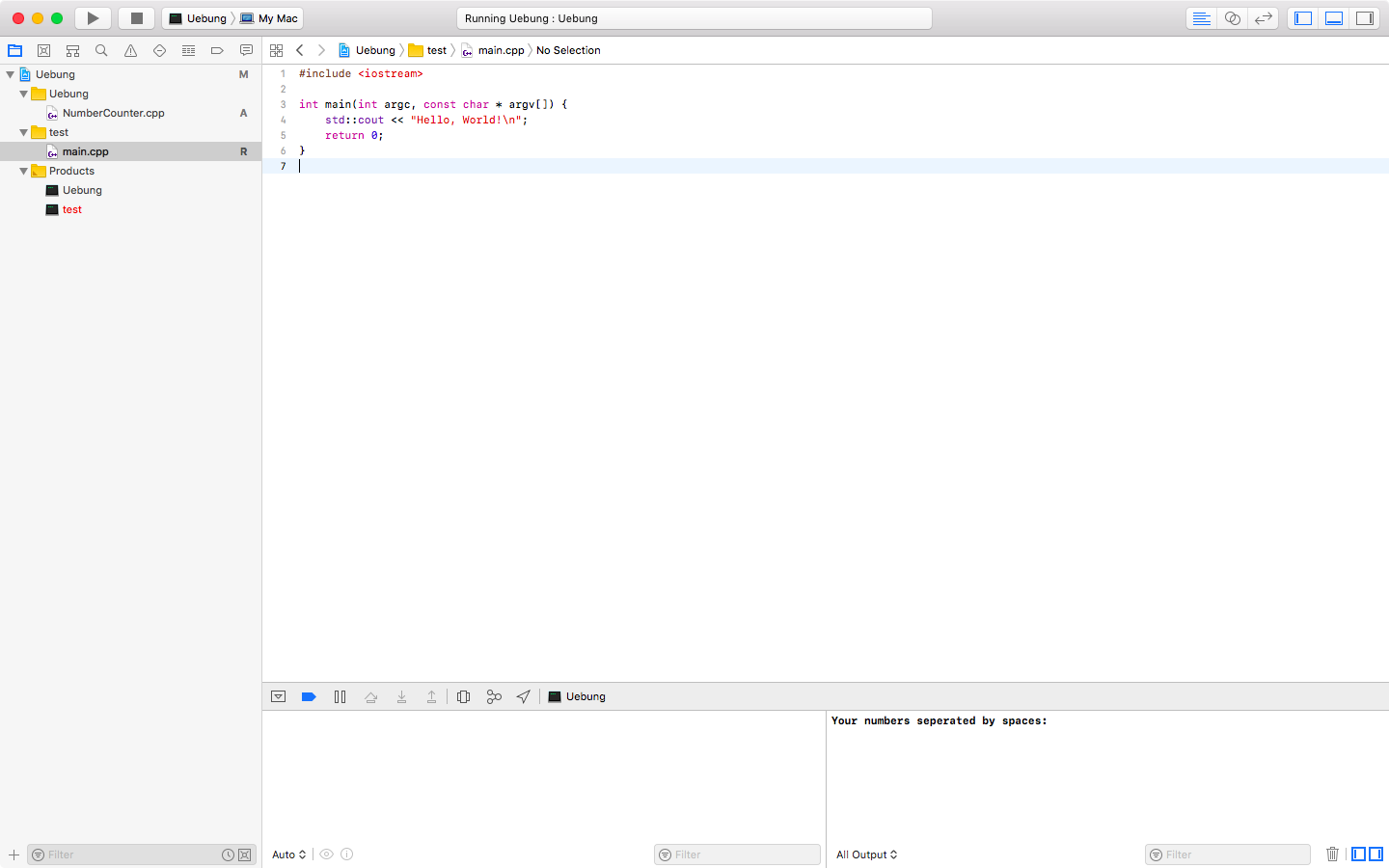
Task: Select NumberCounter.cpp in the navigator
Action: pos(130,113)
